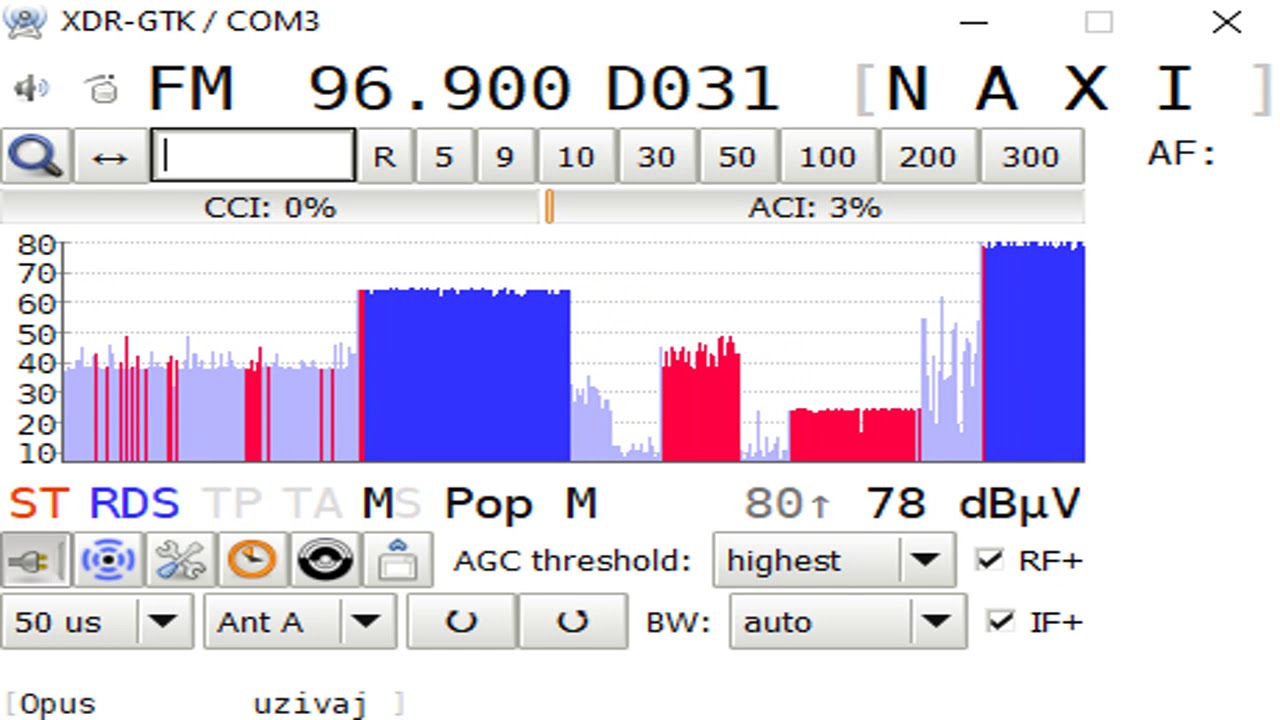Toggle the ST stereo indicator

point(39,504)
